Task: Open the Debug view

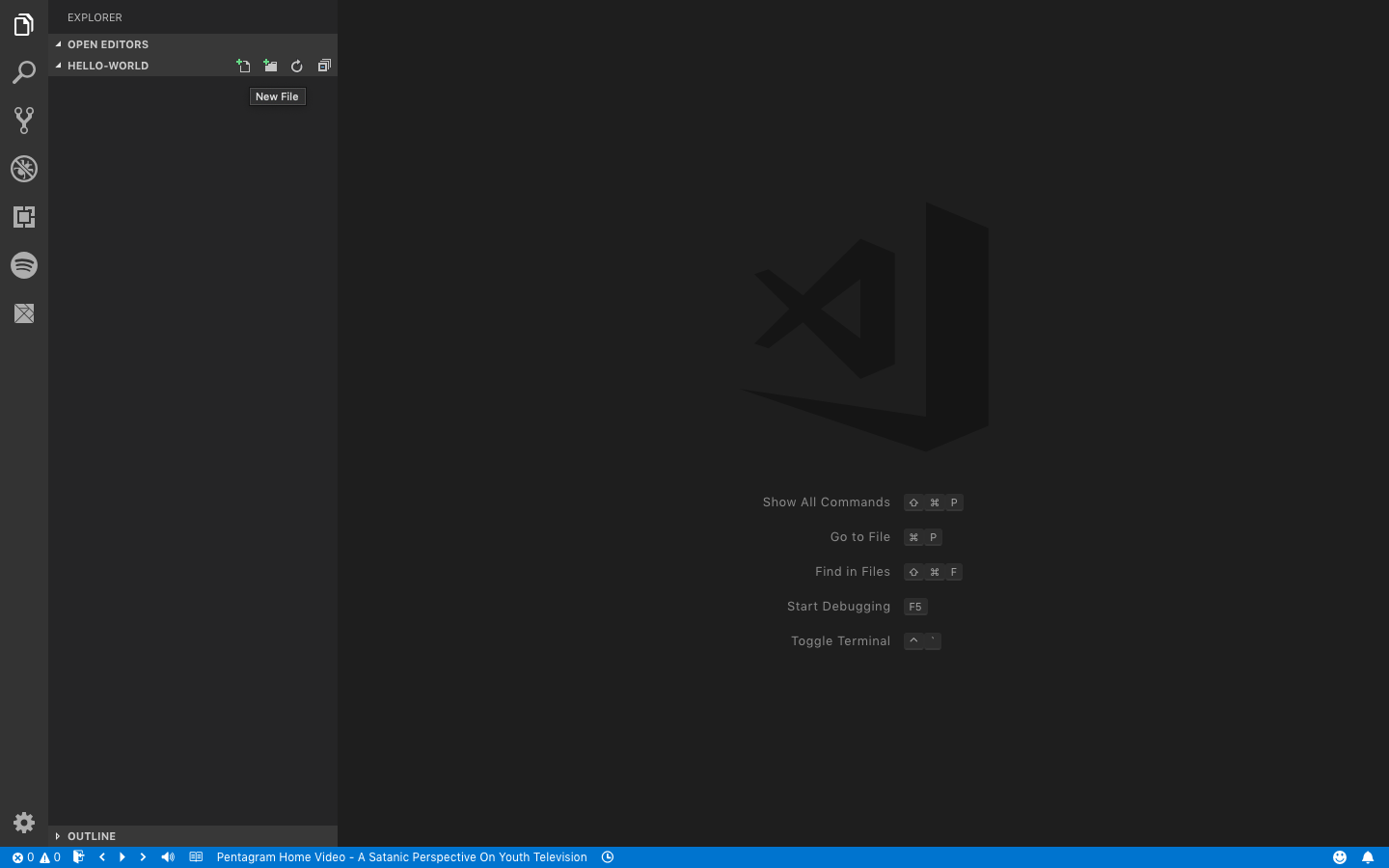Action: tap(24, 169)
